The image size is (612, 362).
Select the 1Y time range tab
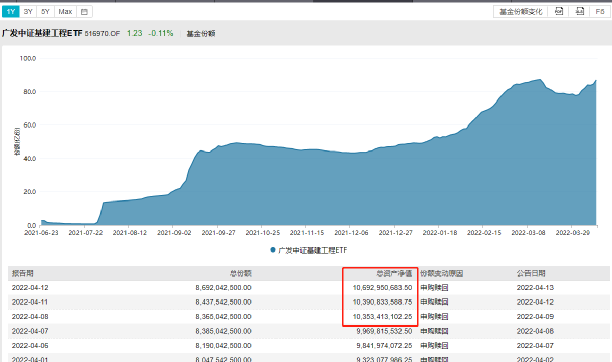click(11, 12)
